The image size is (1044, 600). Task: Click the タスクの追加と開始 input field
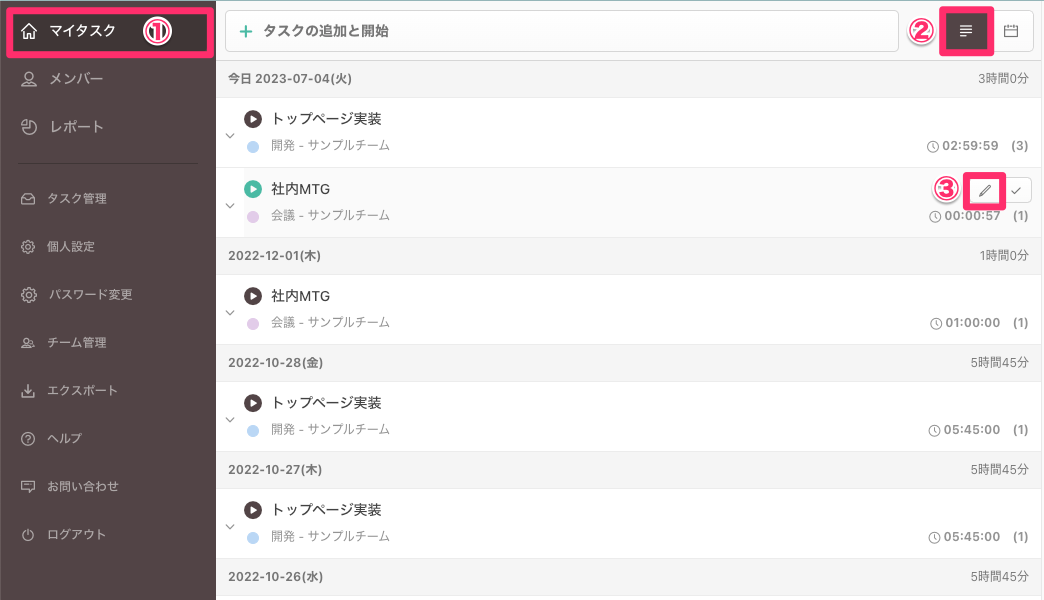pos(561,31)
